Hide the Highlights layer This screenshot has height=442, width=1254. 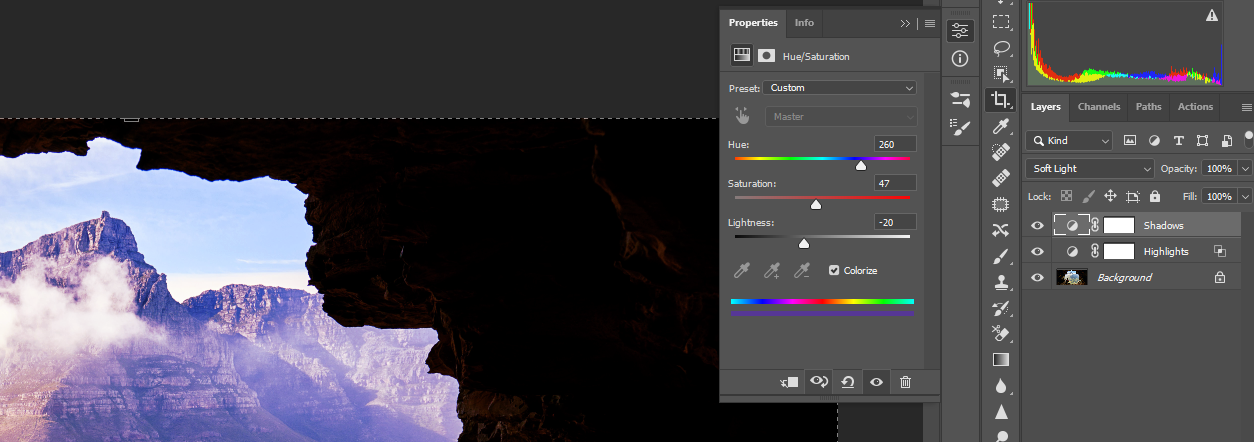click(x=1037, y=251)
